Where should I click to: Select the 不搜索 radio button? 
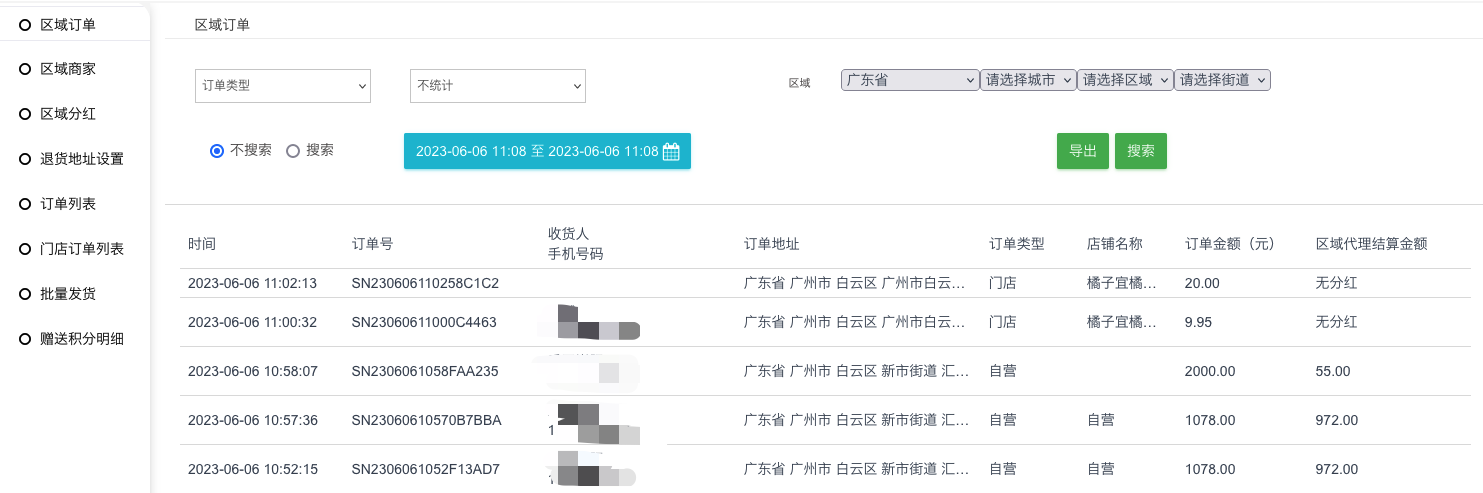point(216,151)
